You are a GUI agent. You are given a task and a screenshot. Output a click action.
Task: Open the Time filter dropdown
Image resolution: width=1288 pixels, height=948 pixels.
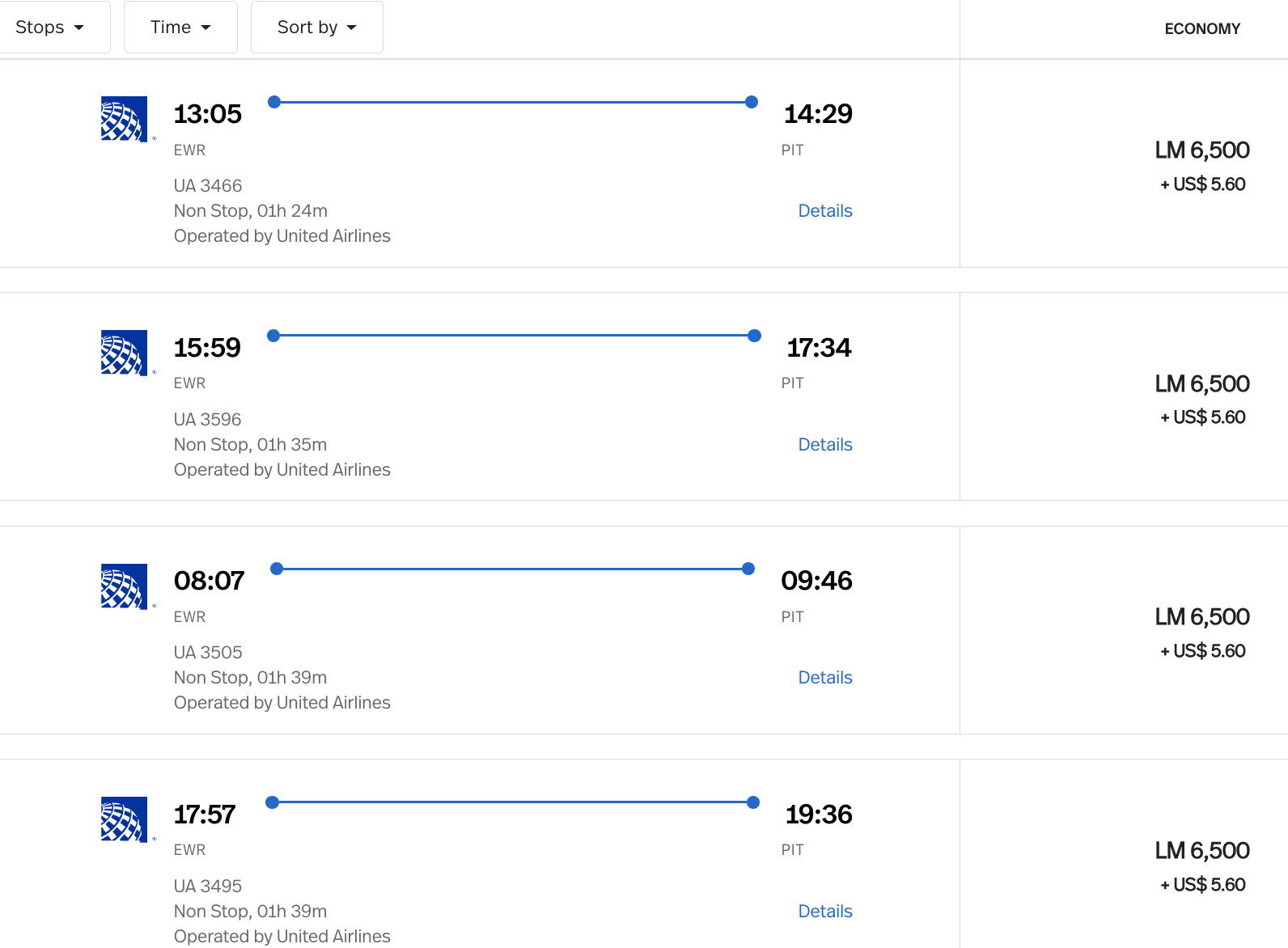click(x=180, y=27)
